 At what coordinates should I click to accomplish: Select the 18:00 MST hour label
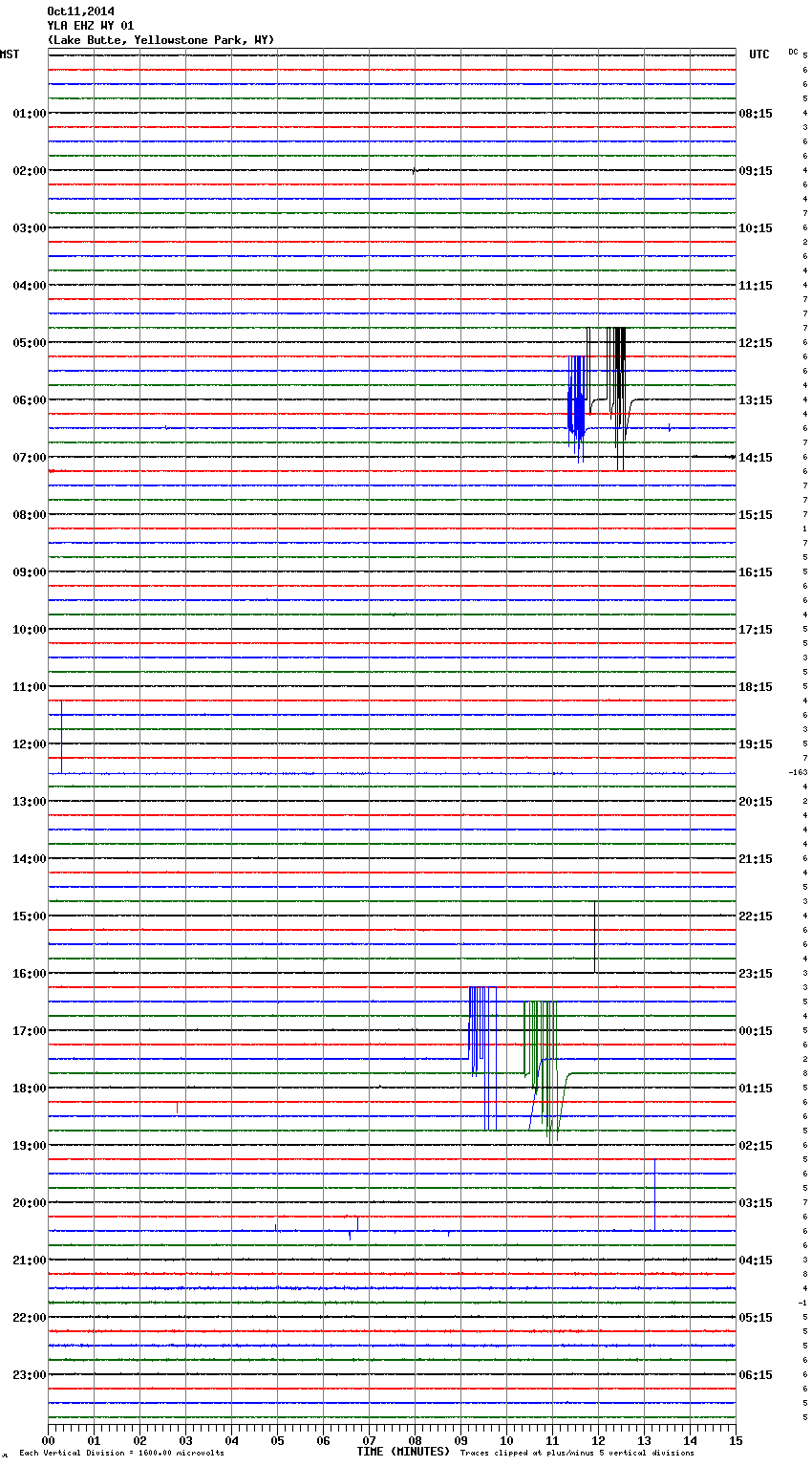click(30, 1089)
